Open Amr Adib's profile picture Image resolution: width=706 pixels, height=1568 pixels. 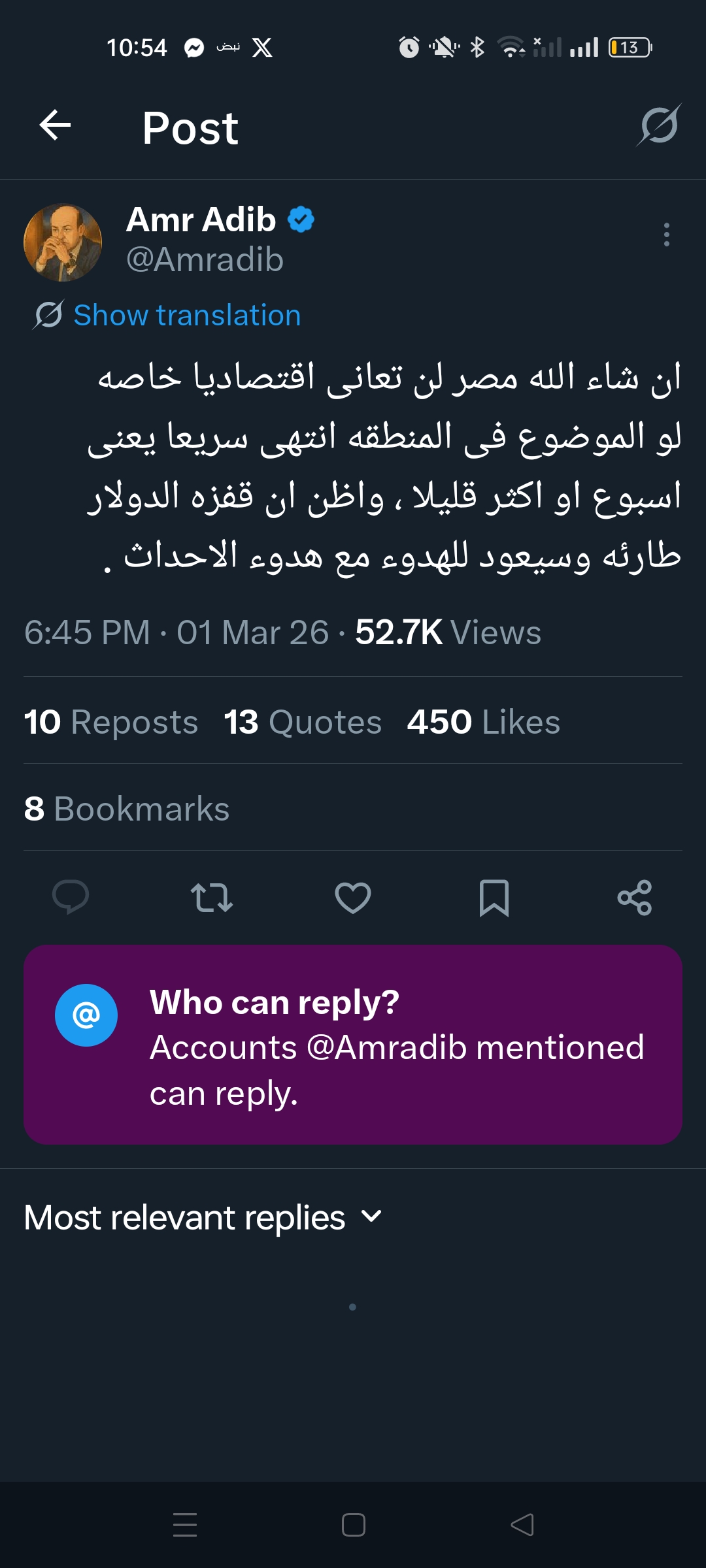click(63, 242)
